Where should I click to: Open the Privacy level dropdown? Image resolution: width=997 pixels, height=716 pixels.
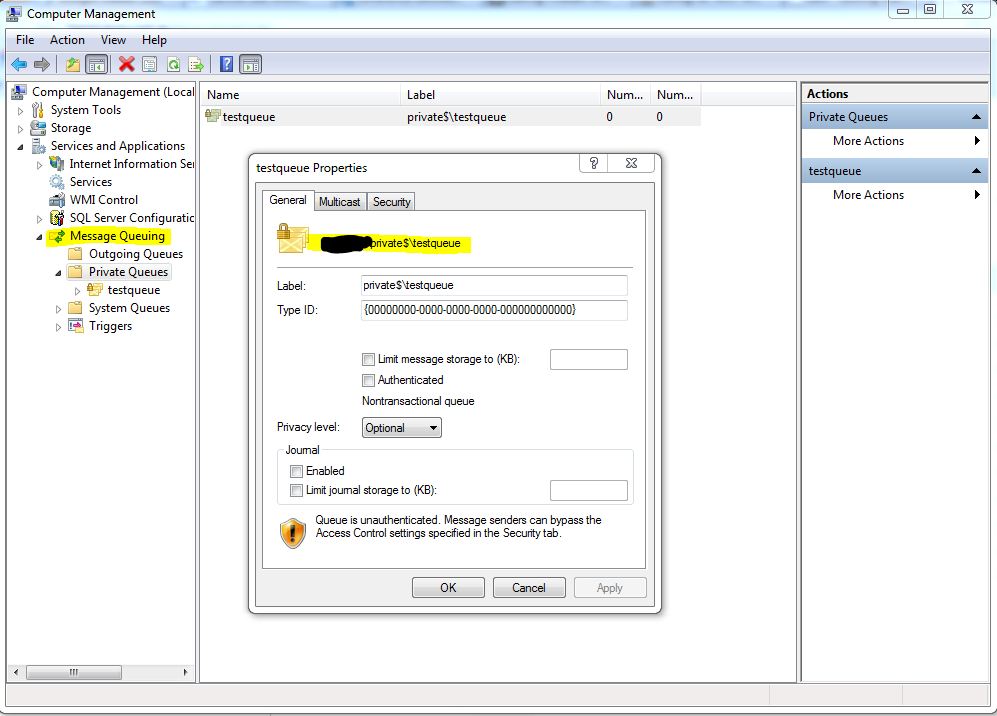coord(402,427)
